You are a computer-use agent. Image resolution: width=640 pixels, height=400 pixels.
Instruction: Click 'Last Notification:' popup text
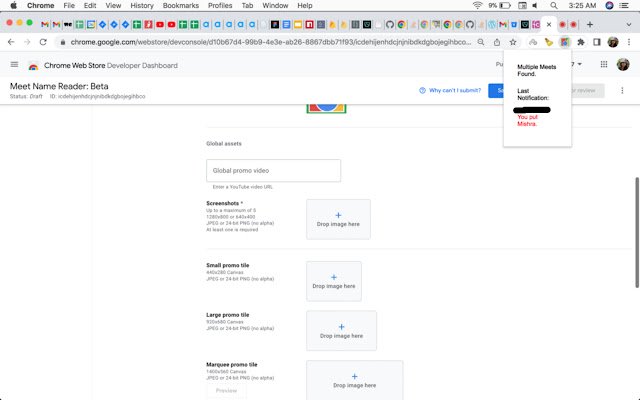533,94
